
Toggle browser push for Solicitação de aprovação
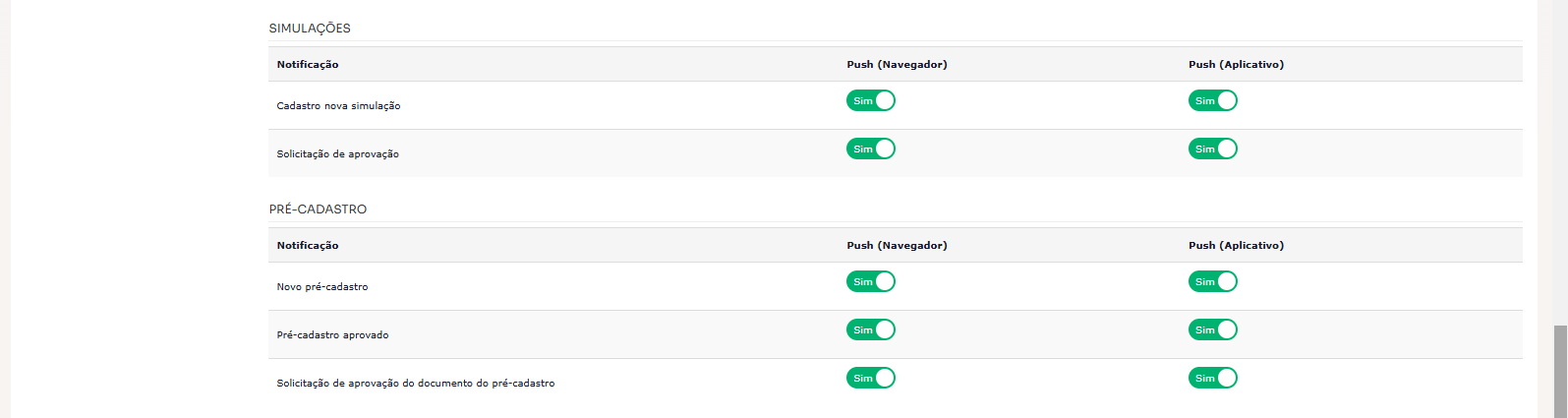pyautogui.click(x=870, y=149)
